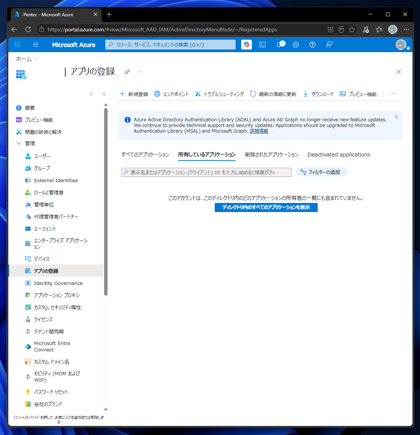Add page to browser favorites
Viewport: 420px width, 435px height.
click(352, 30)
